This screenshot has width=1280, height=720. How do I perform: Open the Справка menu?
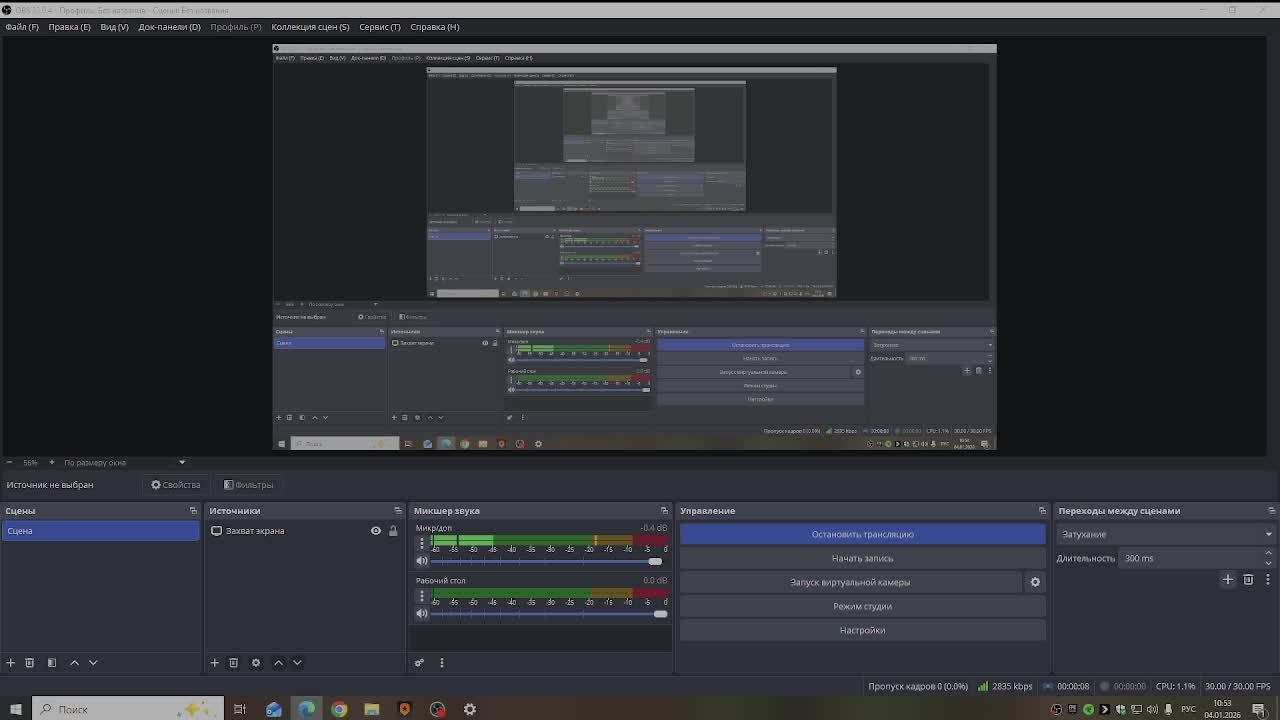pyautogui.click(x=435, y=27)
